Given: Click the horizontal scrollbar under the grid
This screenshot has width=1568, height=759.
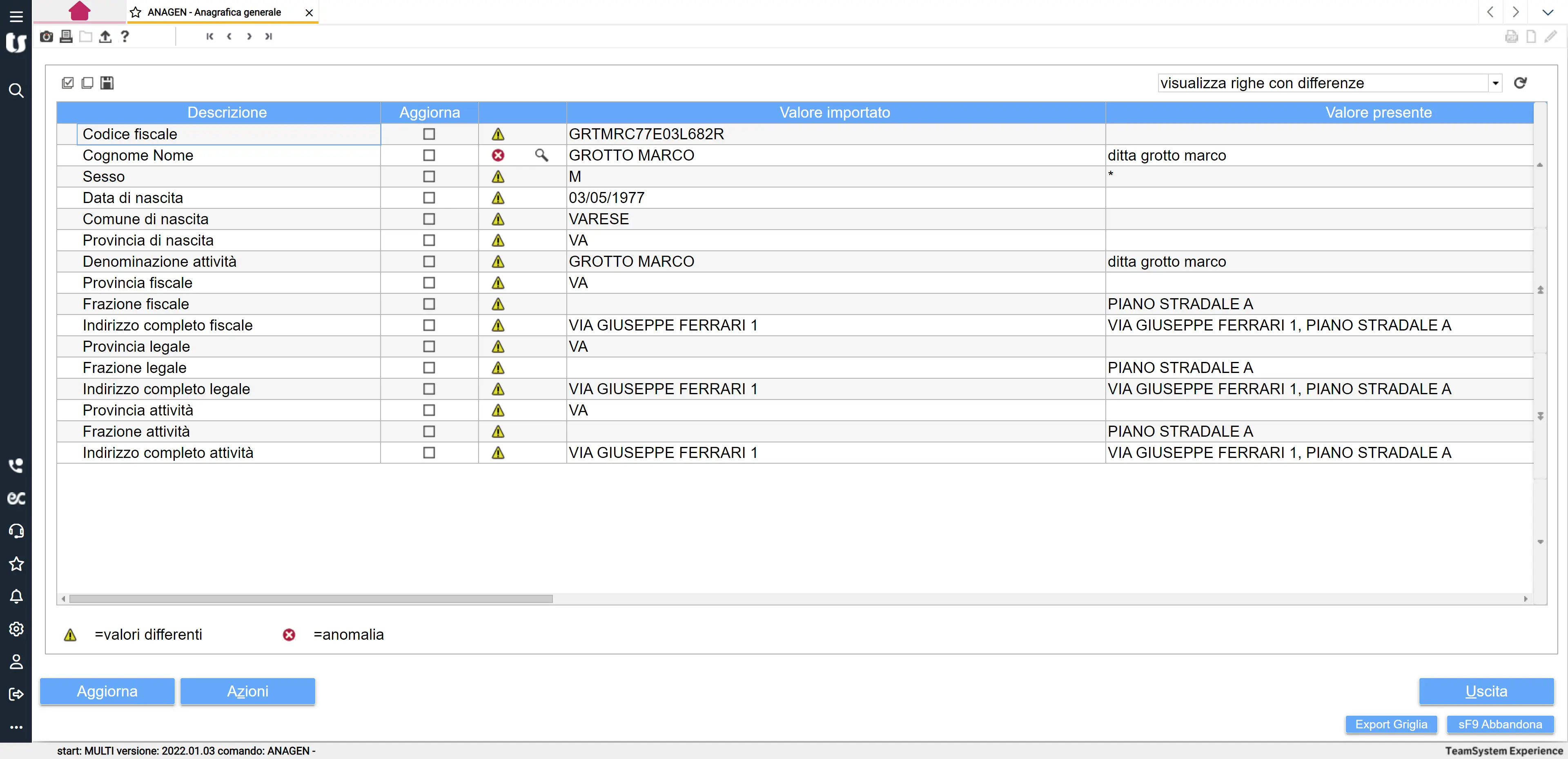Looking at the screenshot, I should pos(310,599).
